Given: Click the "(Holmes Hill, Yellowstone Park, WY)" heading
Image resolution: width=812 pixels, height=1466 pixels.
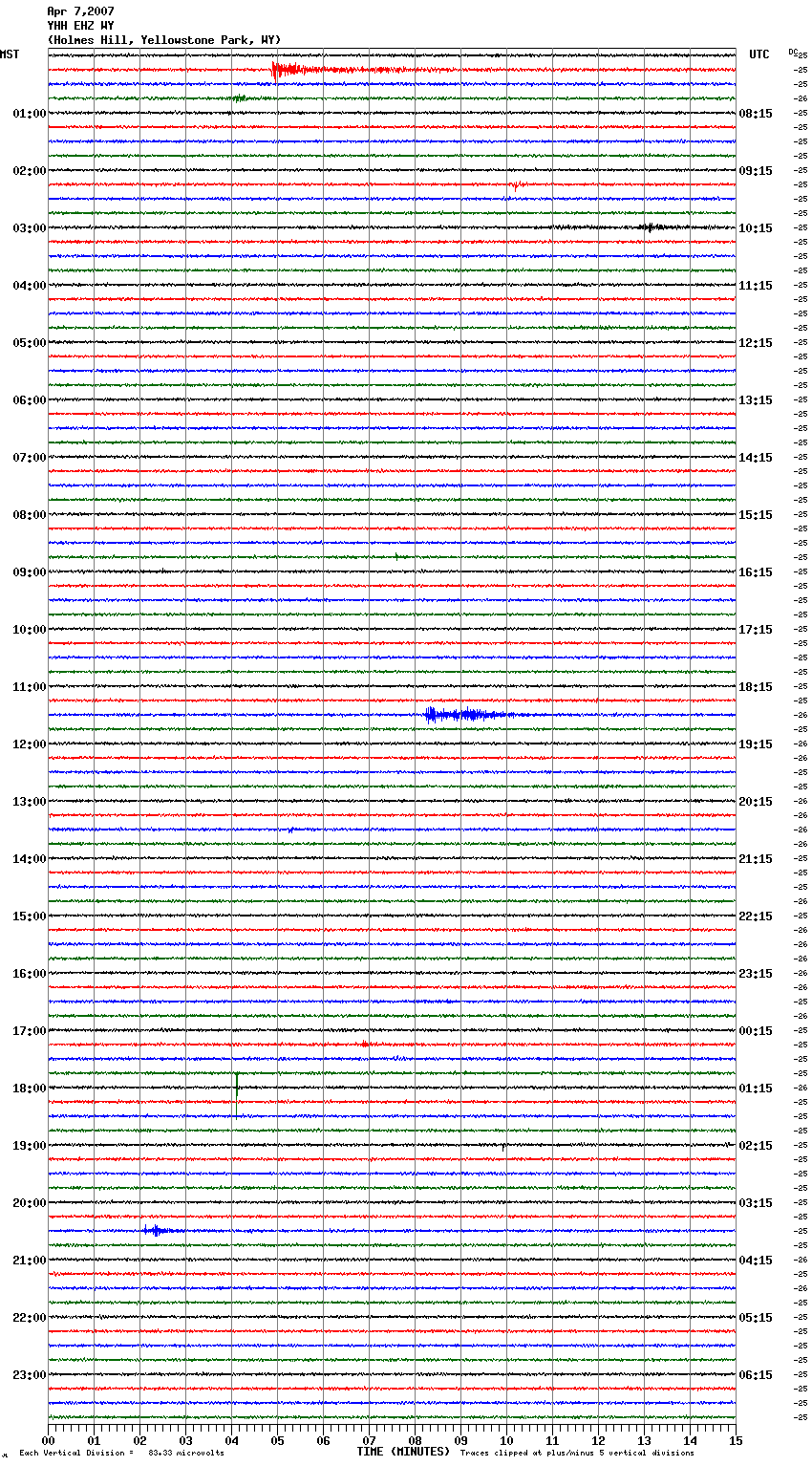Looking at the screenshot, I should point(164,40).
